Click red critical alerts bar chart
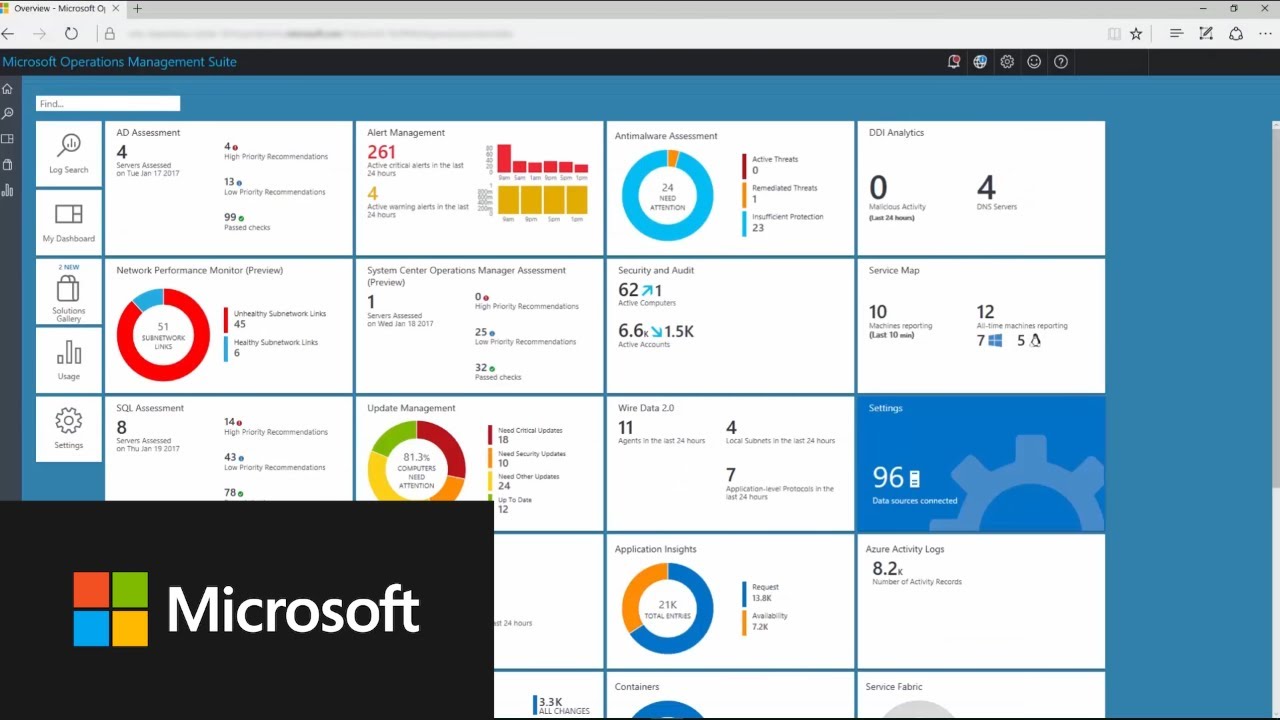 click(x=541, y=160)
